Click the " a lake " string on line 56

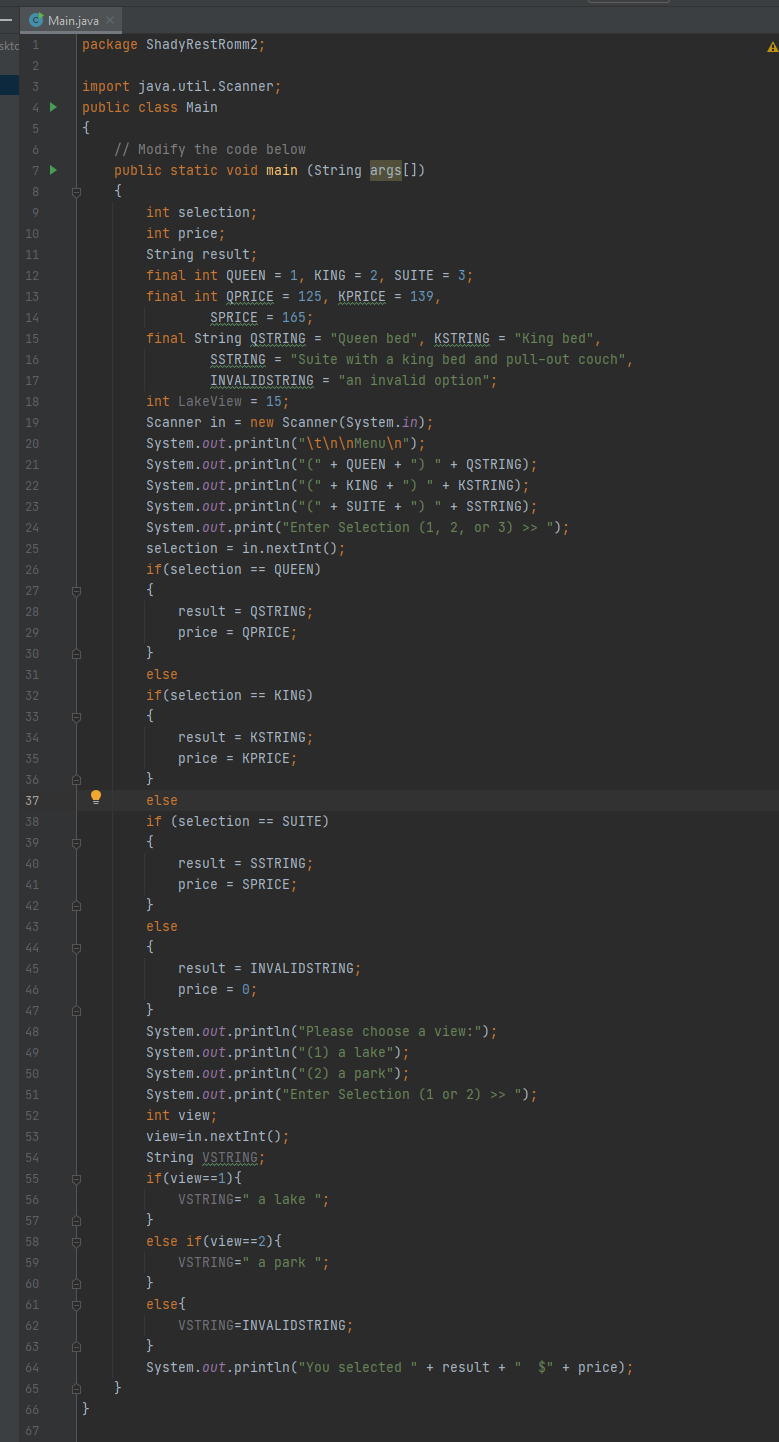coord(282,1199)
